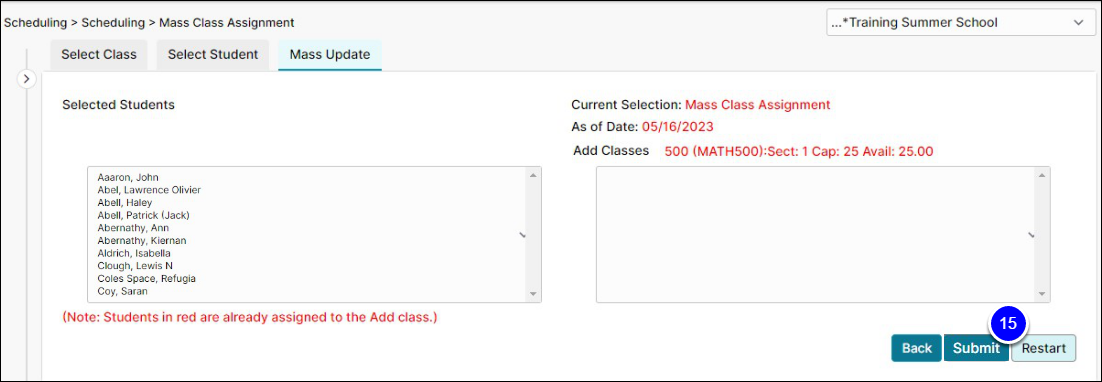Select Abel, Lawrence Olivier in list
The height and width of the screenshot is (382, 1102).
coord(150,190)
